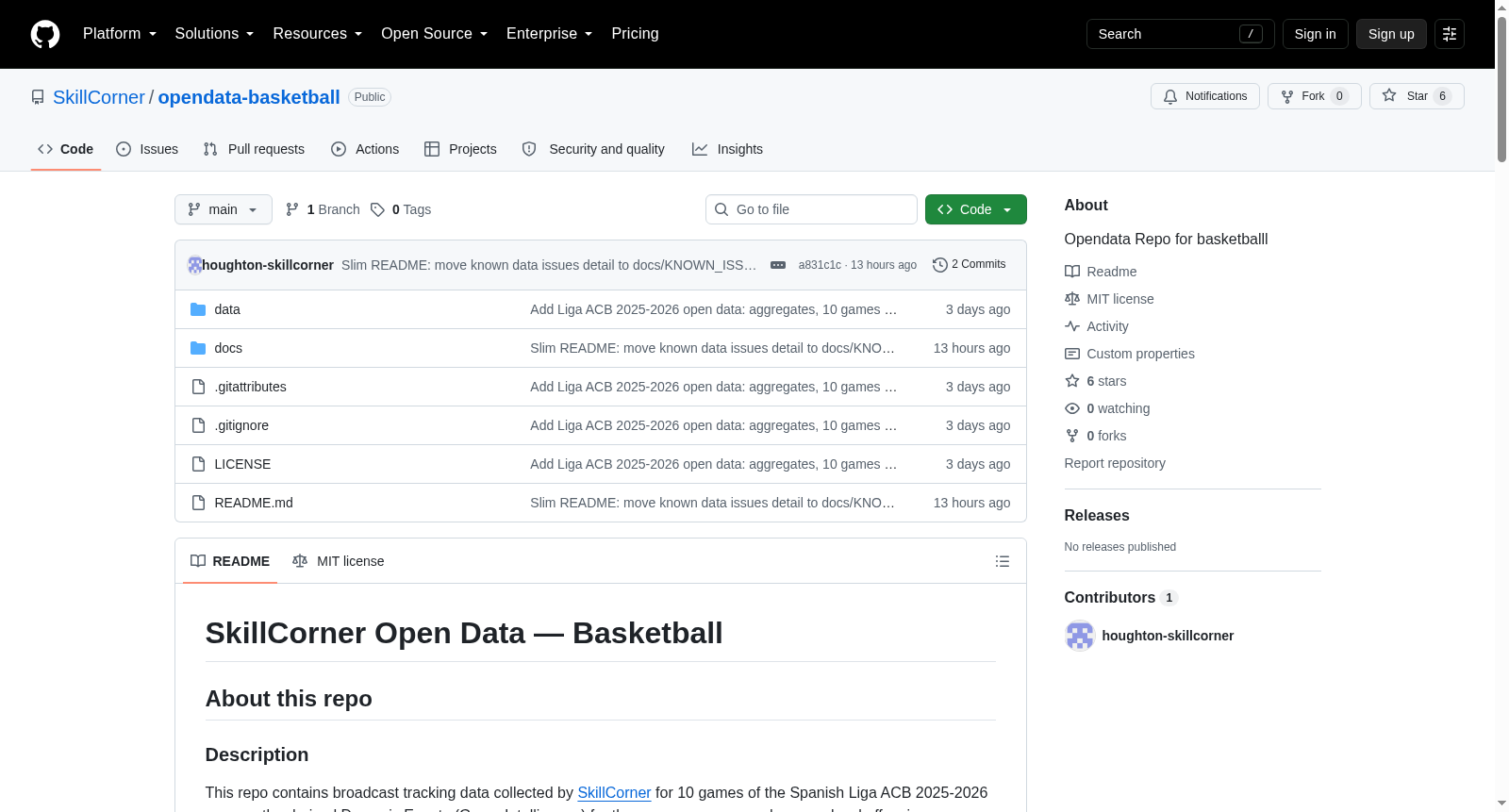The image size is (1509, 812).
Task: Click the fork icon next to 0 forks
Action: click(1072, 436)
